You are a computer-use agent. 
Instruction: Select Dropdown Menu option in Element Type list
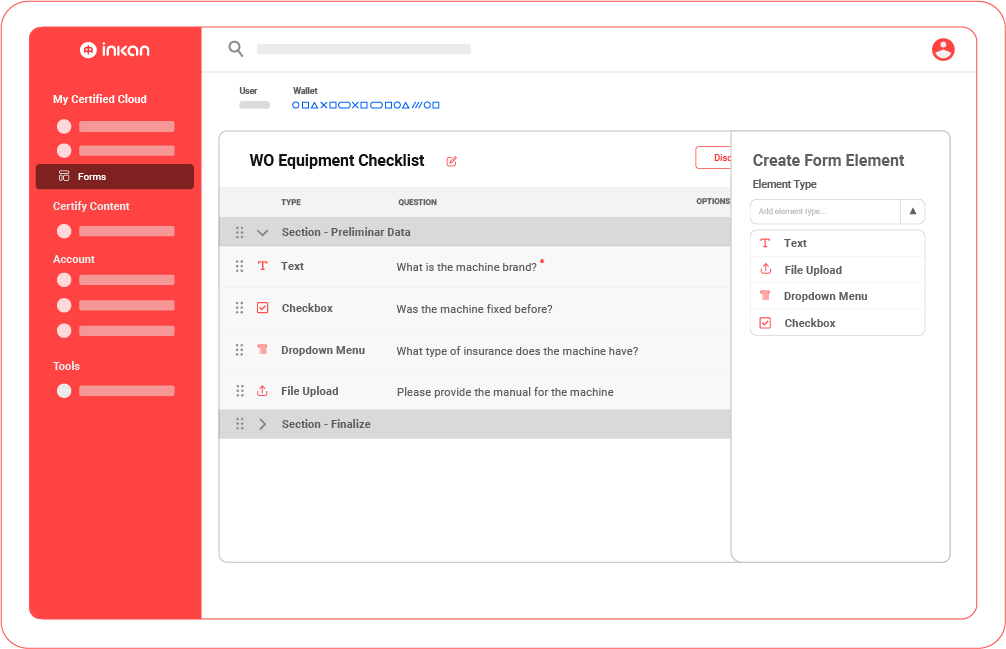coord(837,296)
